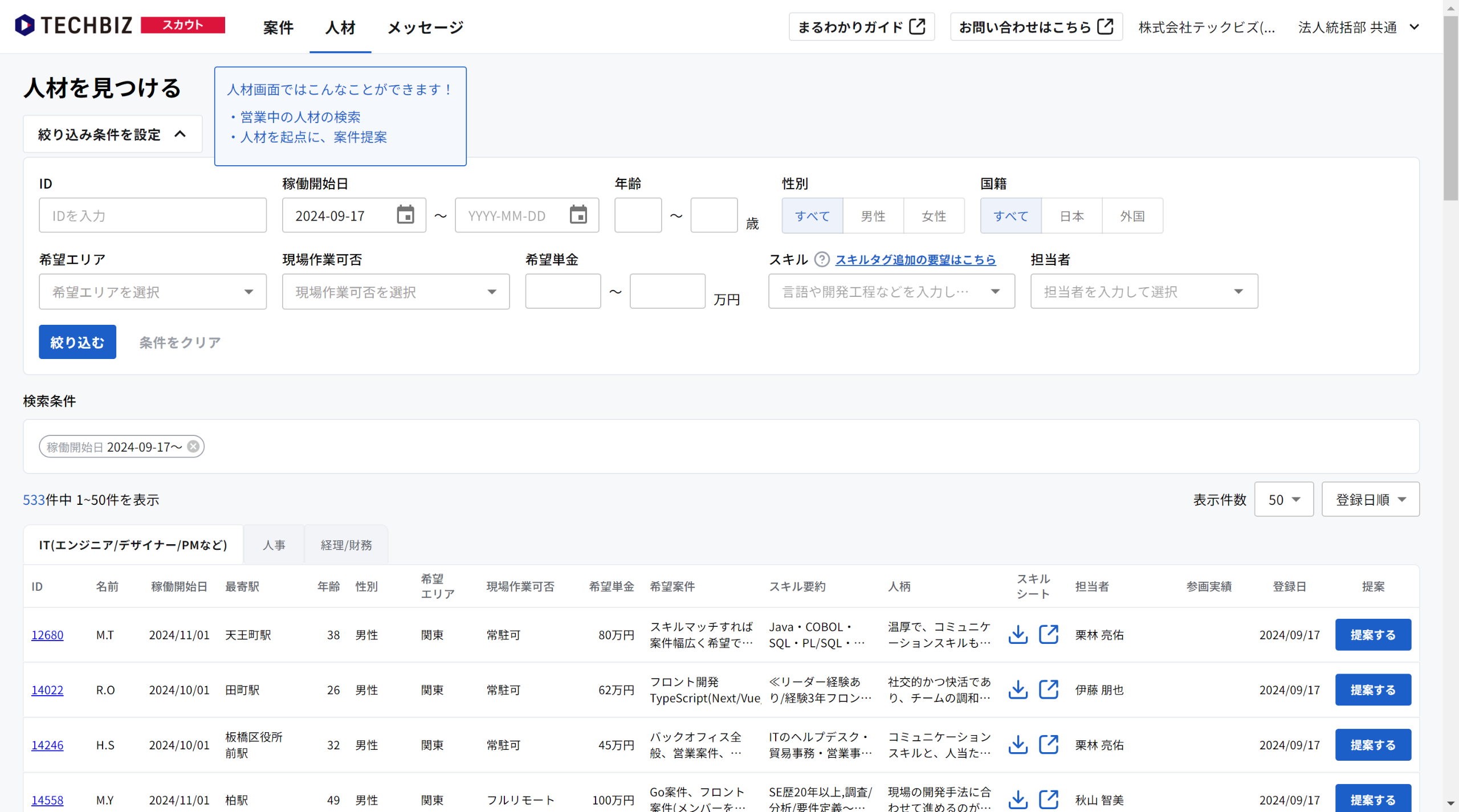Open the 希望エリア dropdown
Screen dimensions: 1459x812
pyautogui.click(x=153, y=292)
